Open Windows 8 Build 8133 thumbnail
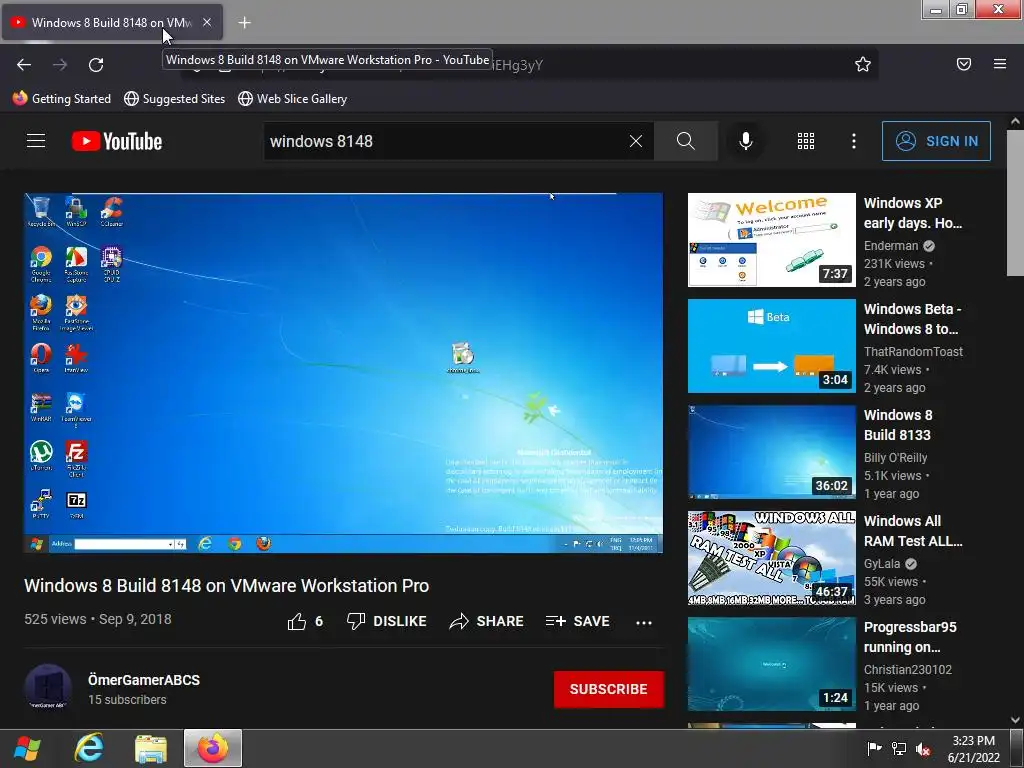Image resolution: width=1024 pixels, height=768 pixels. click(771, 452)
